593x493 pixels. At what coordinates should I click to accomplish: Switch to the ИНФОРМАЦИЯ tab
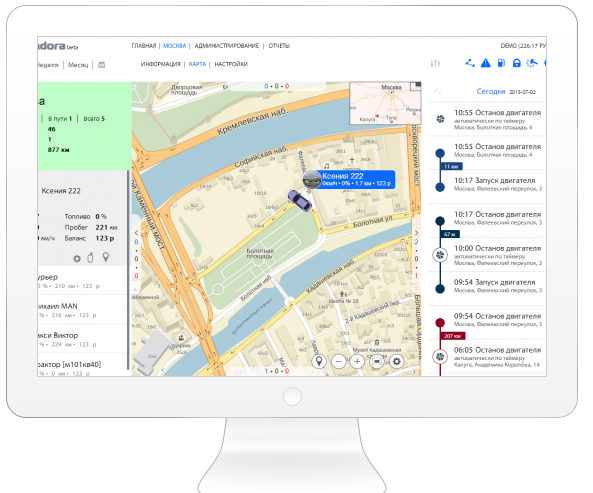[161, 64]
